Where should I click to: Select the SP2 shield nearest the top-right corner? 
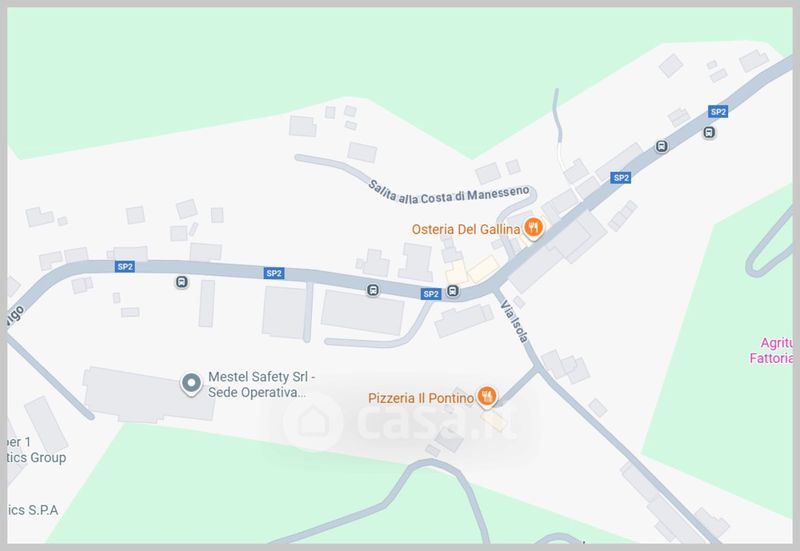click(x=718, y=112)
